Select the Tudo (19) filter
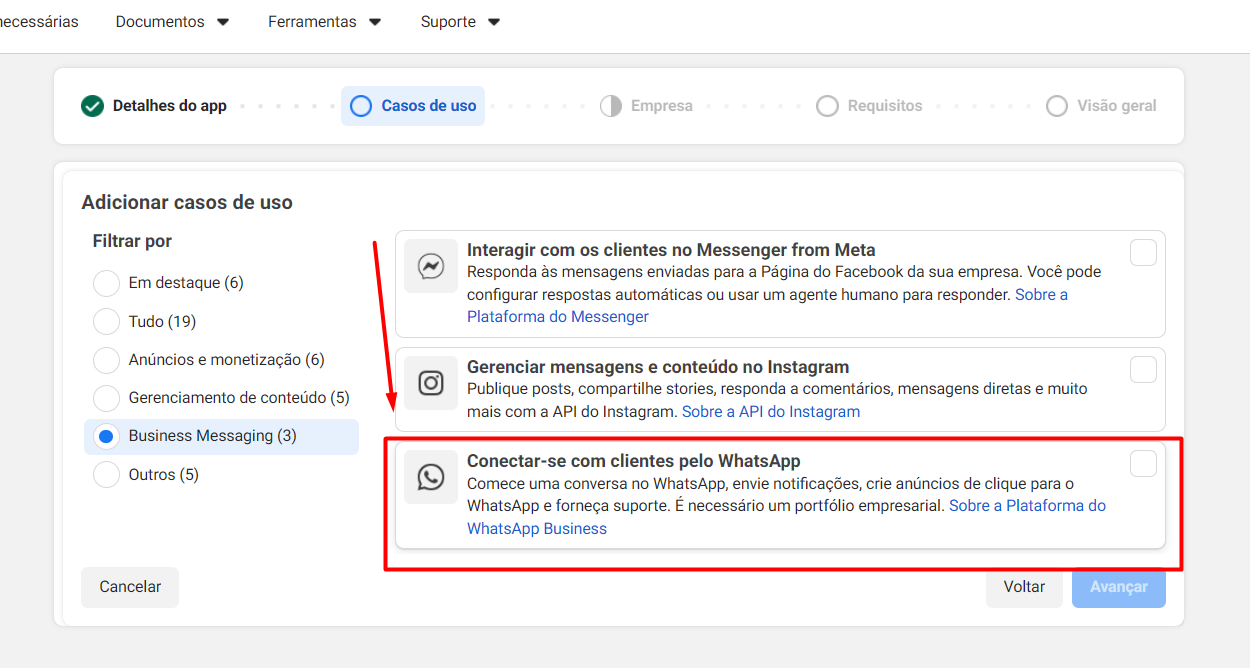This screenshot has width=1250, height=668. coord(106,321)
